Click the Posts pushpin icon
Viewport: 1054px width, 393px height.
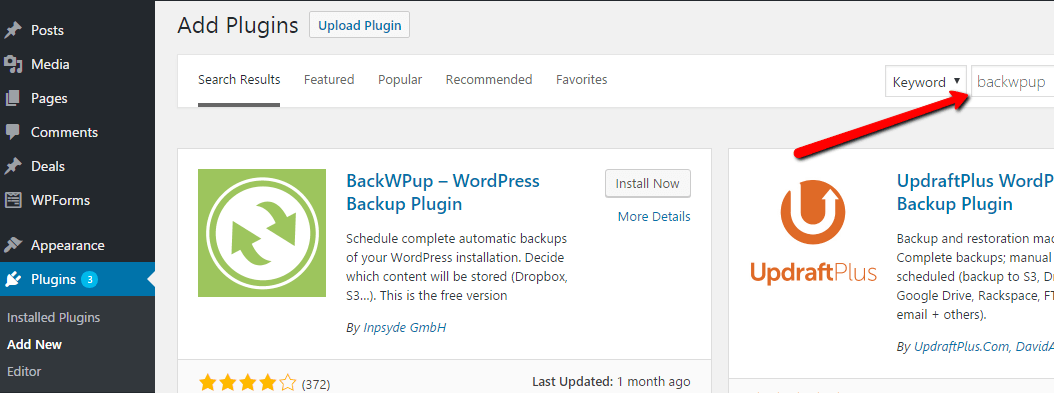coord(13,30)
